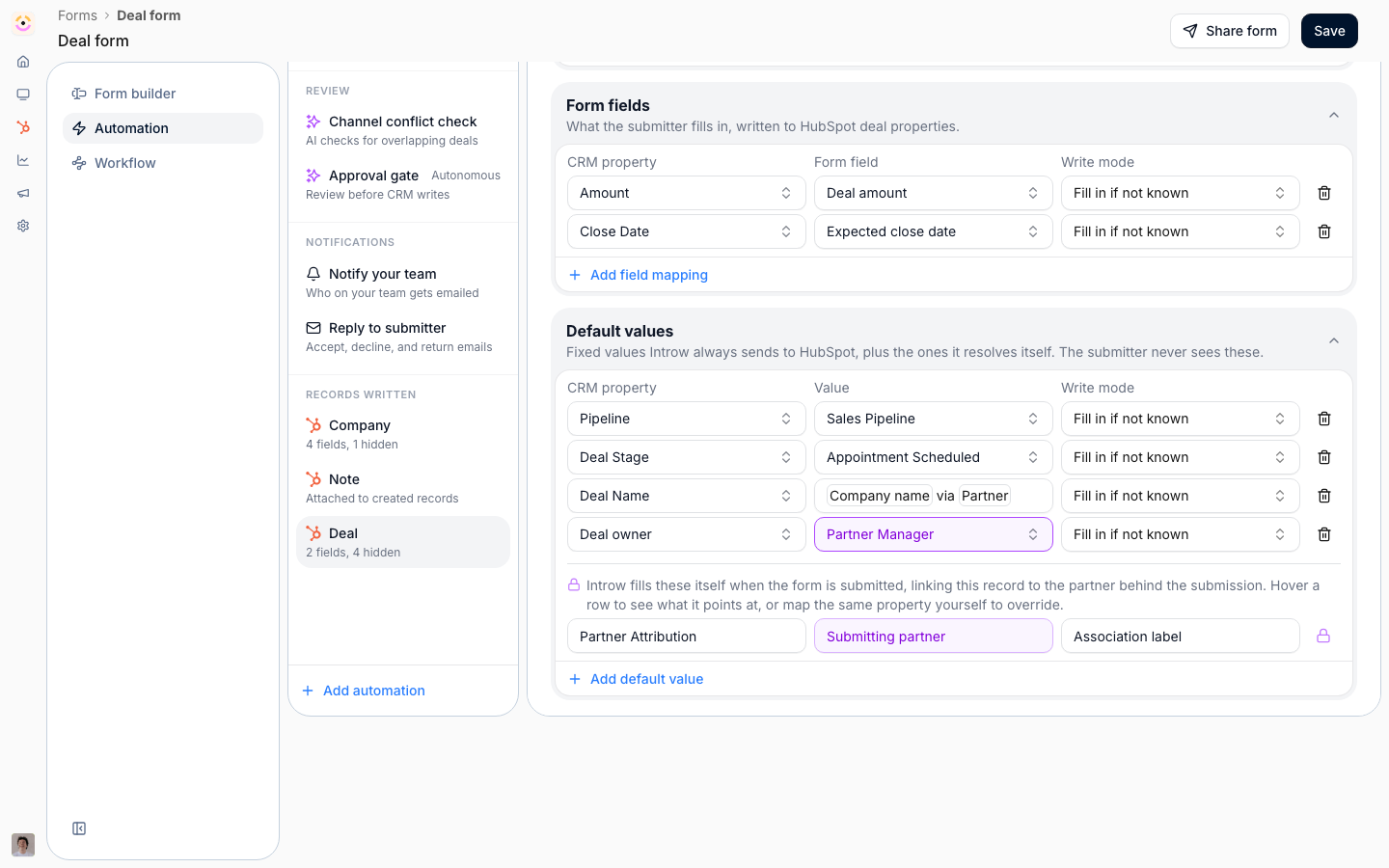Delete the Deal Name default value row
Image resolution: width=1389 pixels, height=868 pixels.
click(1324, 496)
